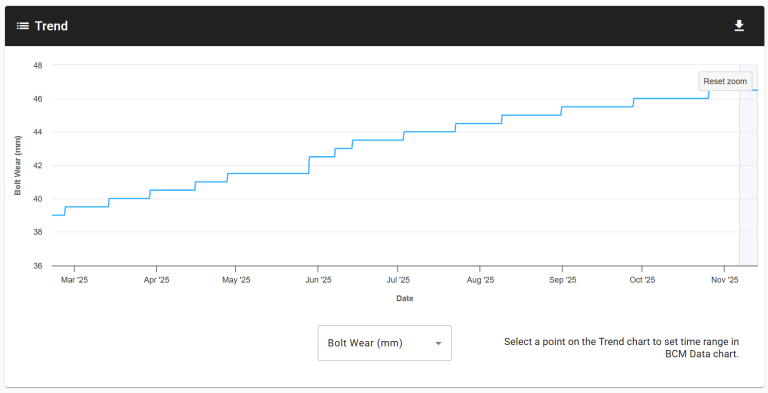Image resolution: width=768 pixels, height=393 pixels.
Task: Click the 'Select a point on the Trend chart' hint
Action: pos(621,347)
